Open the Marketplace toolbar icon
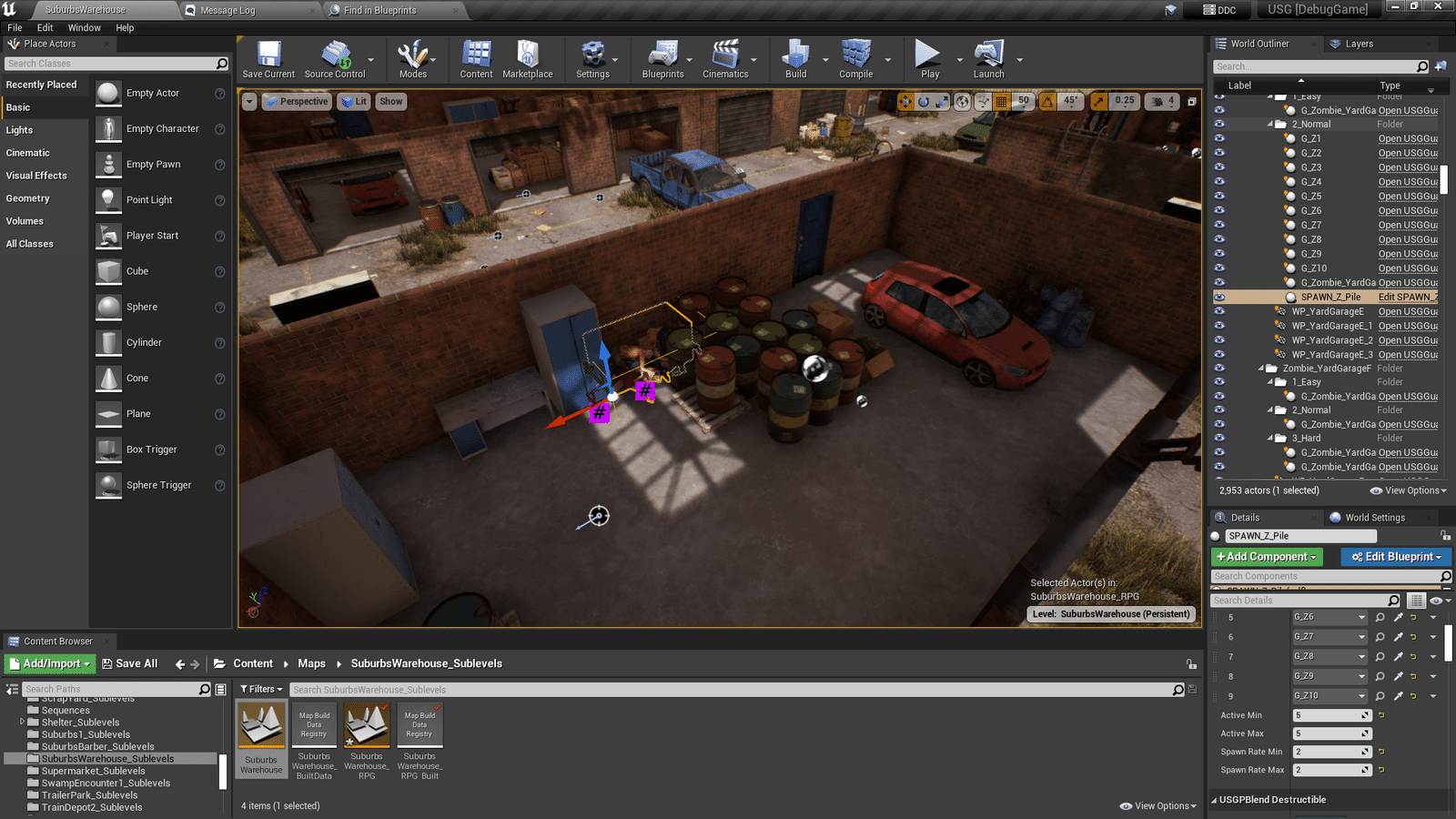 coord(528,59)
